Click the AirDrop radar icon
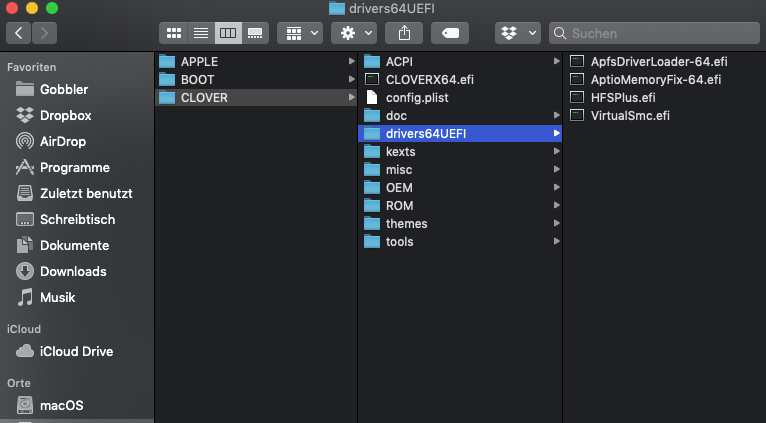Viewport: 766px width, 423px height. pos(25,141)
